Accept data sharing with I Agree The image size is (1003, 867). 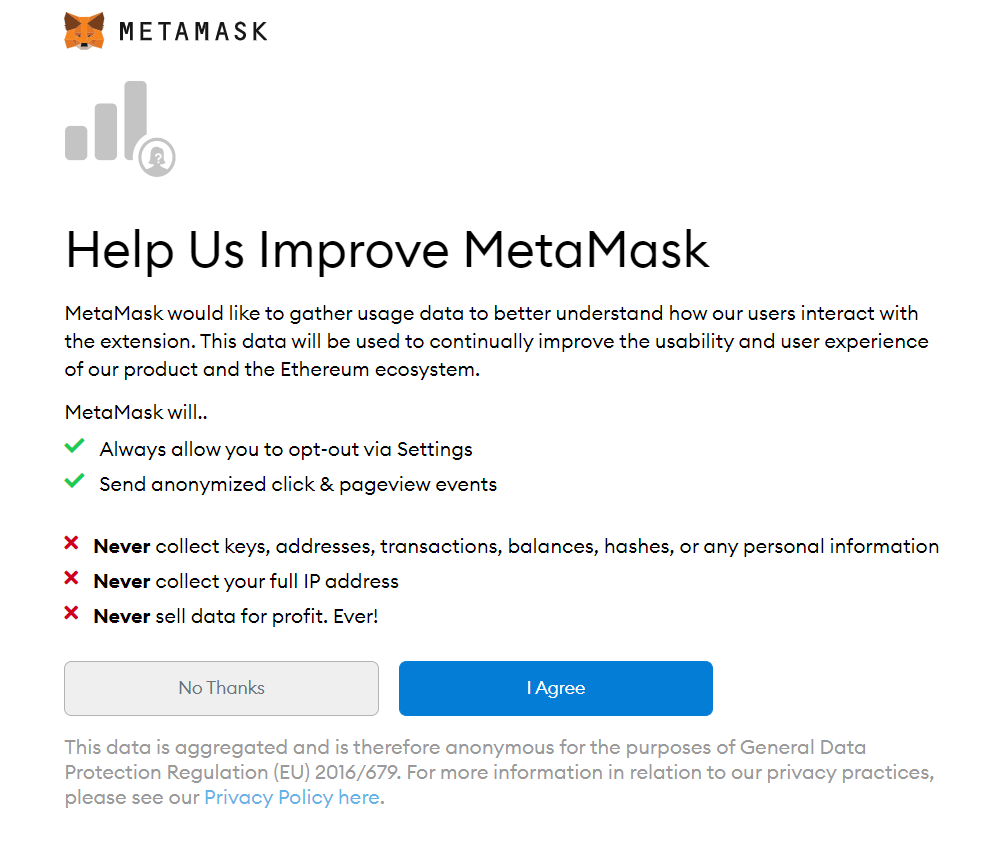click(x=556, y=688)
